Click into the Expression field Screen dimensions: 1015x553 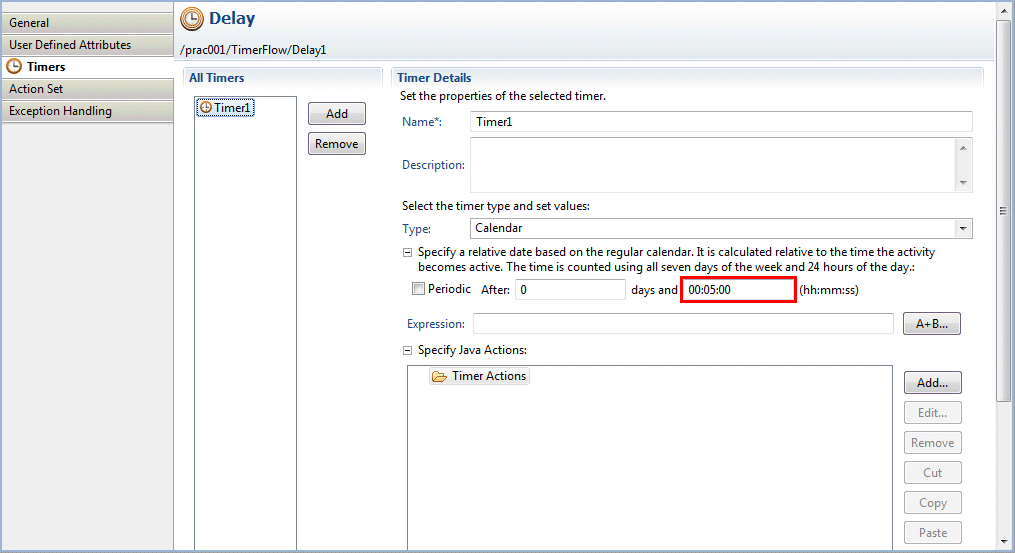[x=683, y=324]
